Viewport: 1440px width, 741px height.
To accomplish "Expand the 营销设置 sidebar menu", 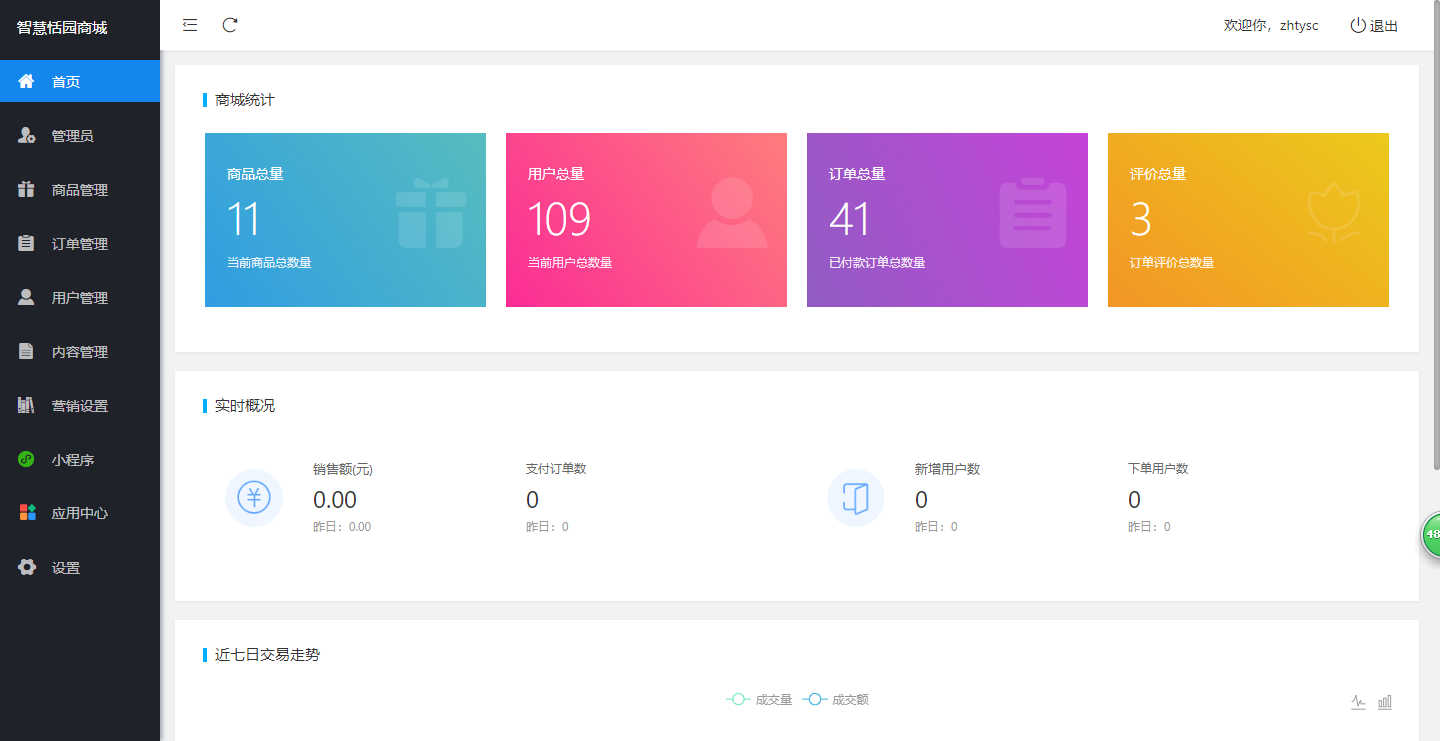I will click(x=80, y=406).
